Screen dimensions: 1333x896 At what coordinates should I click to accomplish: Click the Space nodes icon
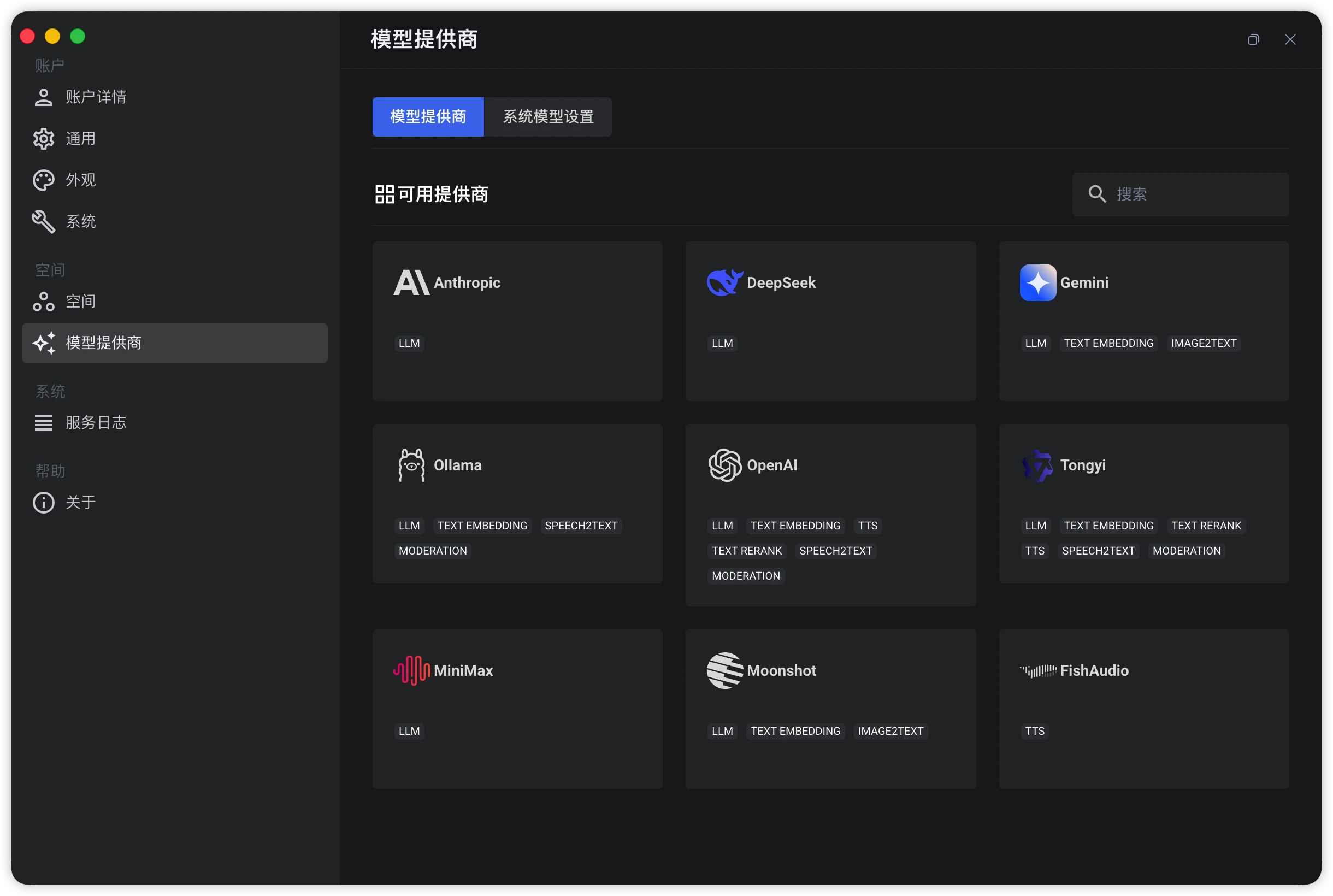pyautogui.click(x=43, y=302)
